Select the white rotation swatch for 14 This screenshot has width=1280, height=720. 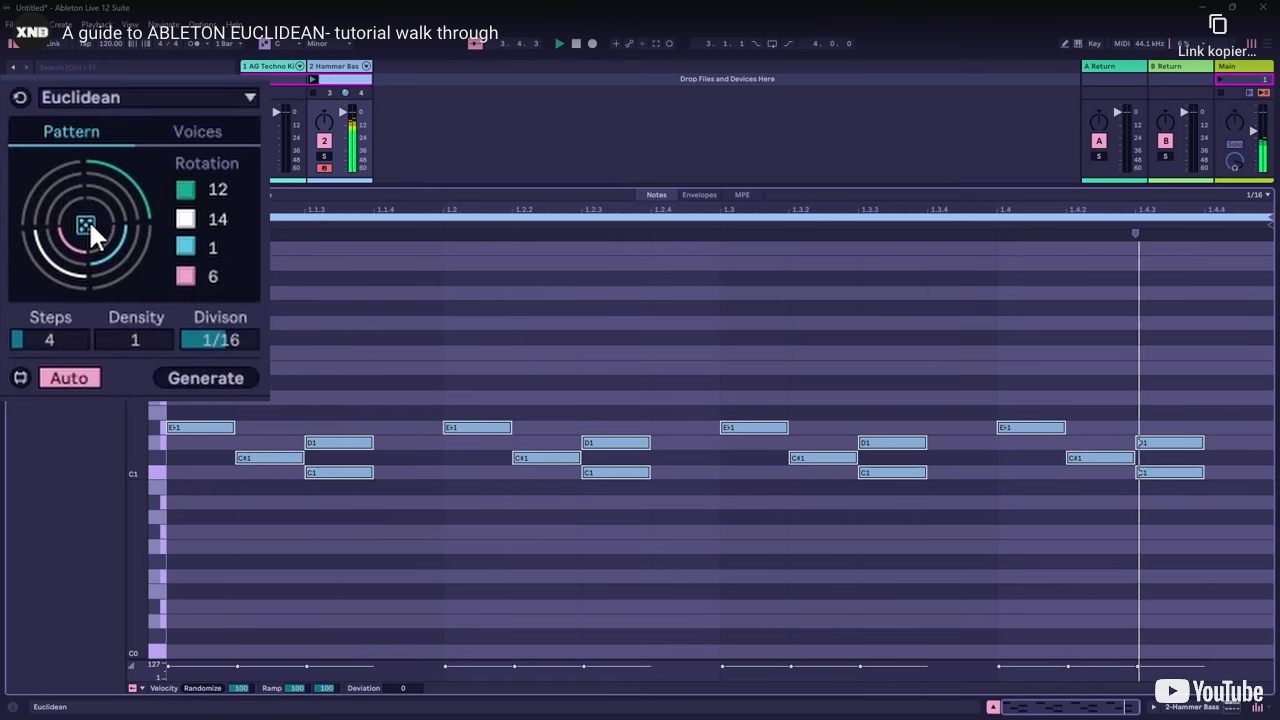tap(185, 219)
